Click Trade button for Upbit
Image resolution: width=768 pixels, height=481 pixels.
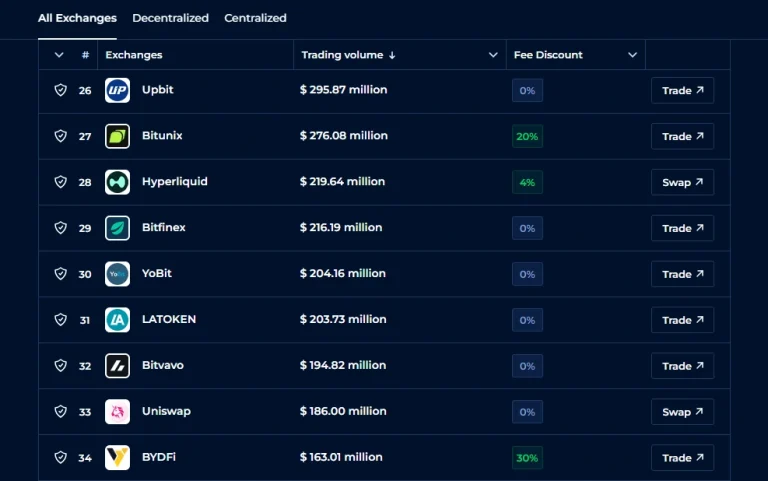tap(682, 91)
